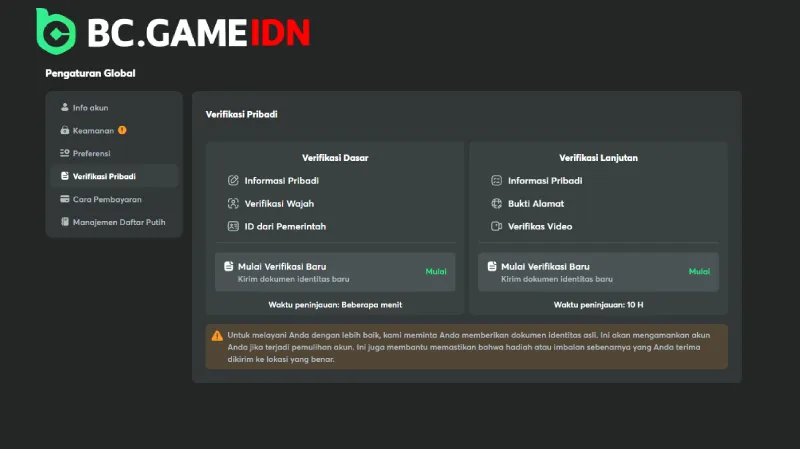Click 'Kirim dokumen identitas baru' under Verifikasi Lanjutan
Image resolution: width=800 pixels, height=449 pixels.
coord(557,279)
